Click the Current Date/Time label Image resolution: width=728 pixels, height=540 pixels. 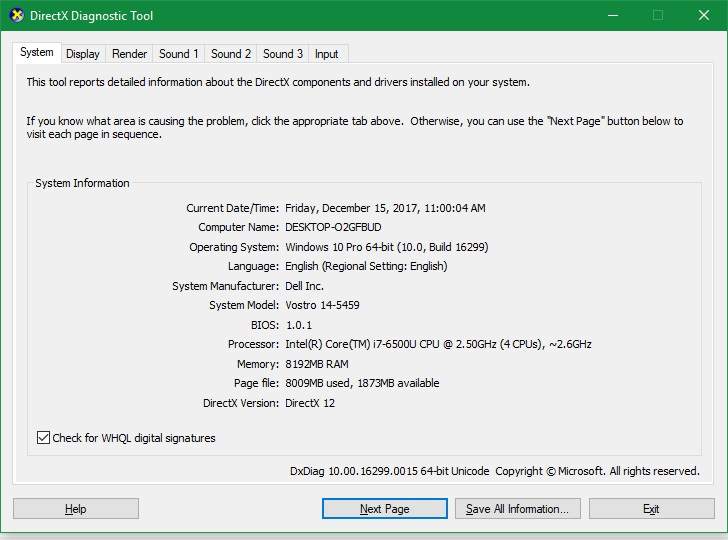[233, 208]
